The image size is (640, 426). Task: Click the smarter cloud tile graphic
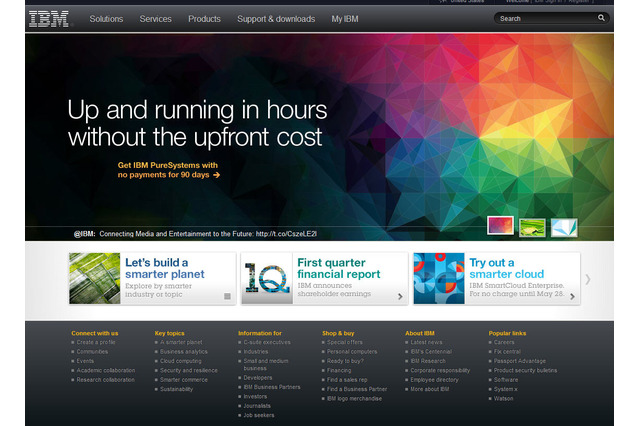[438, 278]
